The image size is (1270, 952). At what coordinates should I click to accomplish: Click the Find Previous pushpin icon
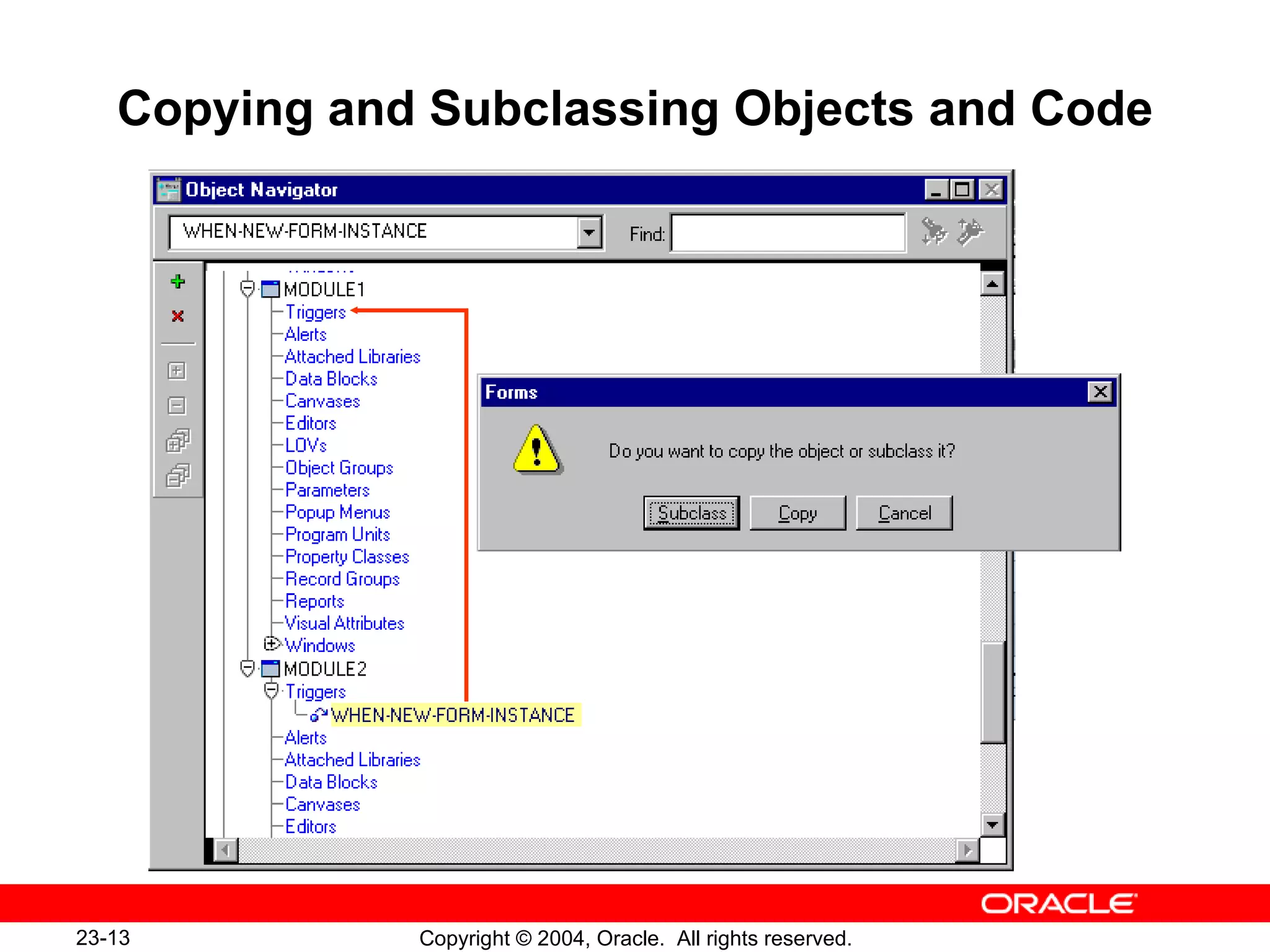click(x=970, y=232)
